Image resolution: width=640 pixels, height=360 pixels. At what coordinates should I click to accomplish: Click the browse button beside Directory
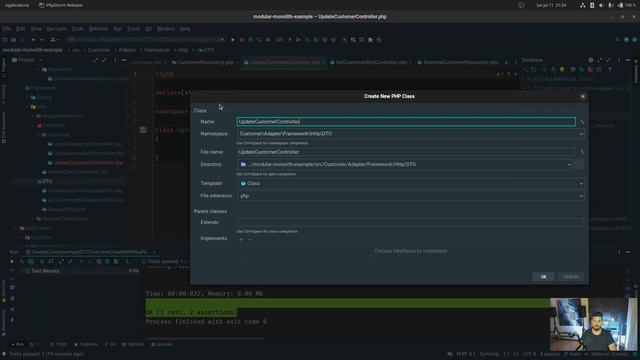coord(579,164)
